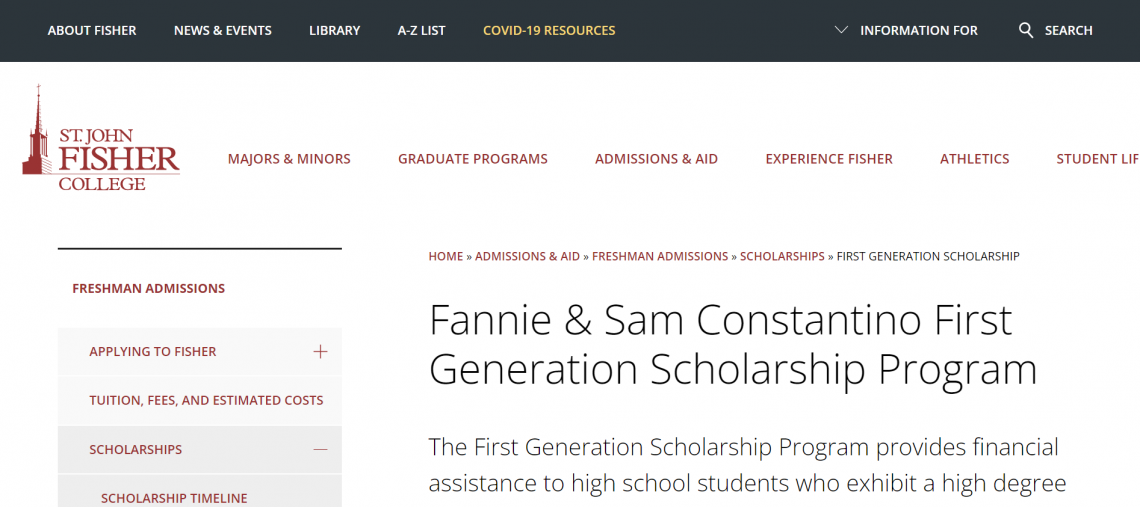Click the Scholarships breadcrumb link
The width and height of the screenshot is (1140, 507).
click(x=782, y=257)
